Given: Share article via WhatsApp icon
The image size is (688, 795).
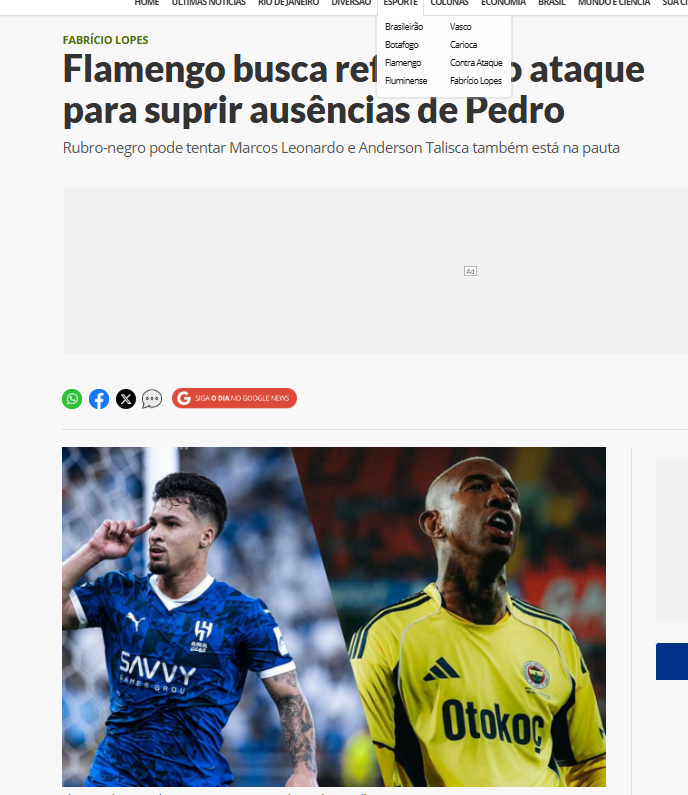Looking at the screenshot, I should (x=72, y=399).
